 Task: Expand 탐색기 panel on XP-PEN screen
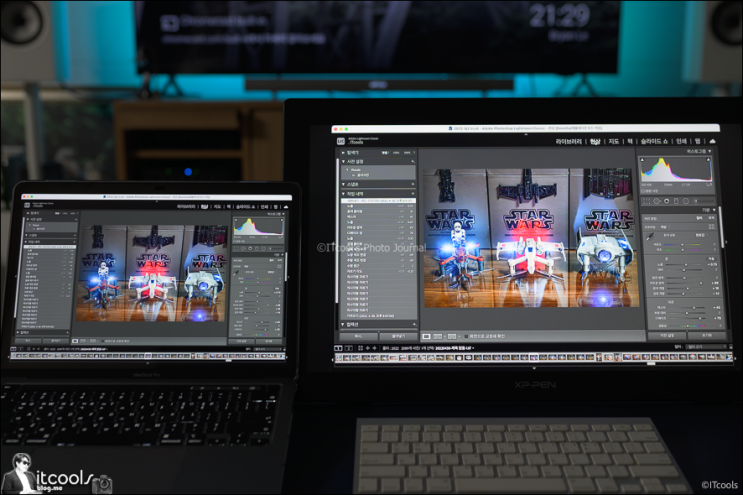pyautogui.click(x=344, y=153)
